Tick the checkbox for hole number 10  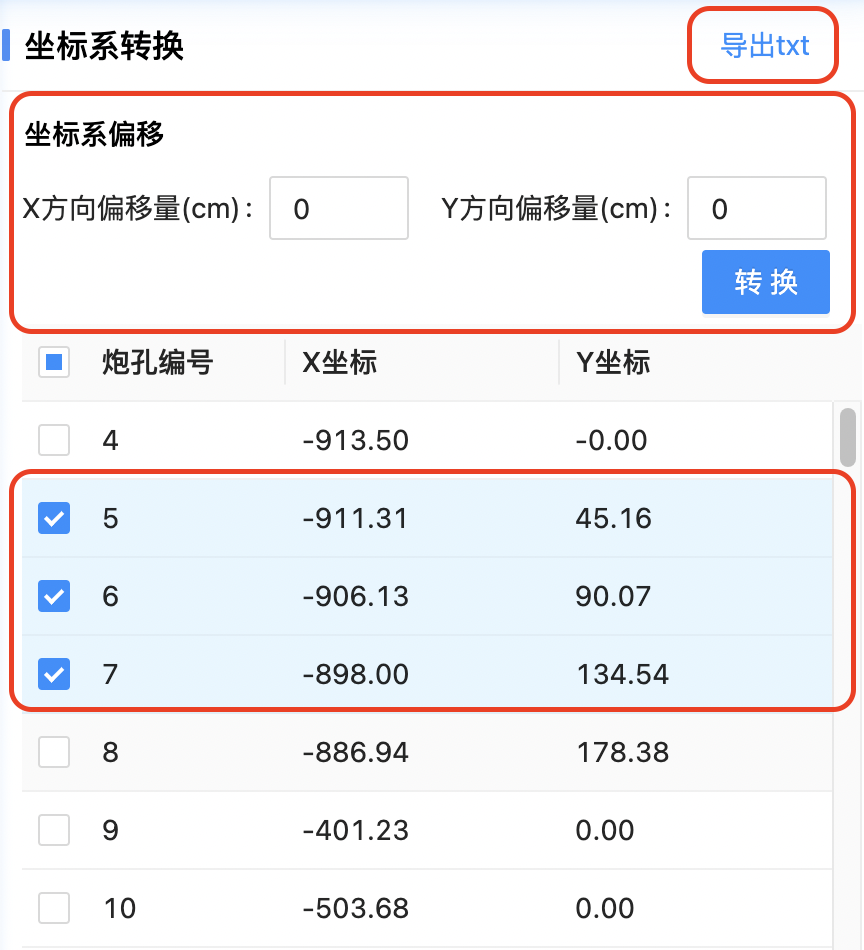coord(54,908)
